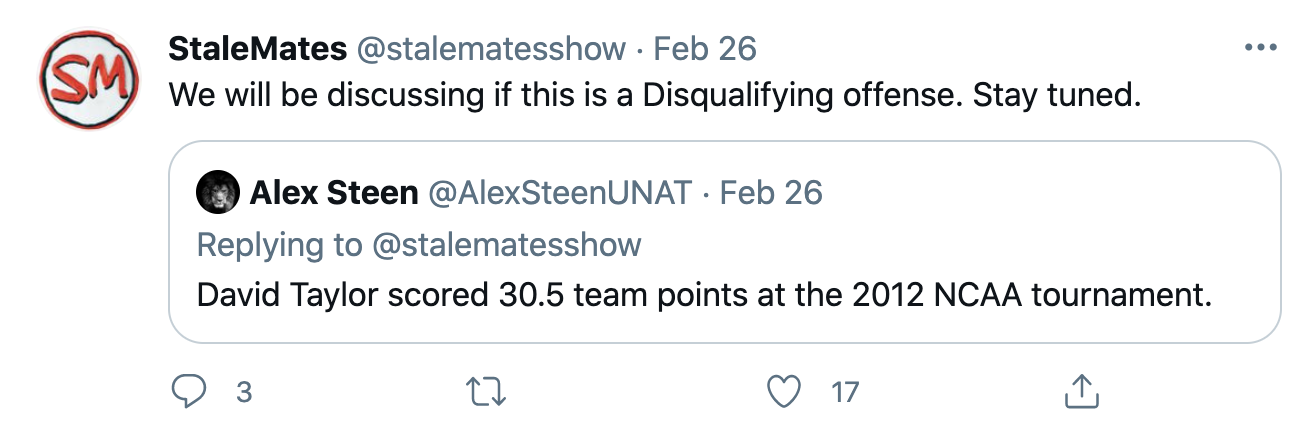Screen dimensions: 1306x436
Task: Open the main tweet's Feb 26 timestamp
Action: [x=705, y=48]
